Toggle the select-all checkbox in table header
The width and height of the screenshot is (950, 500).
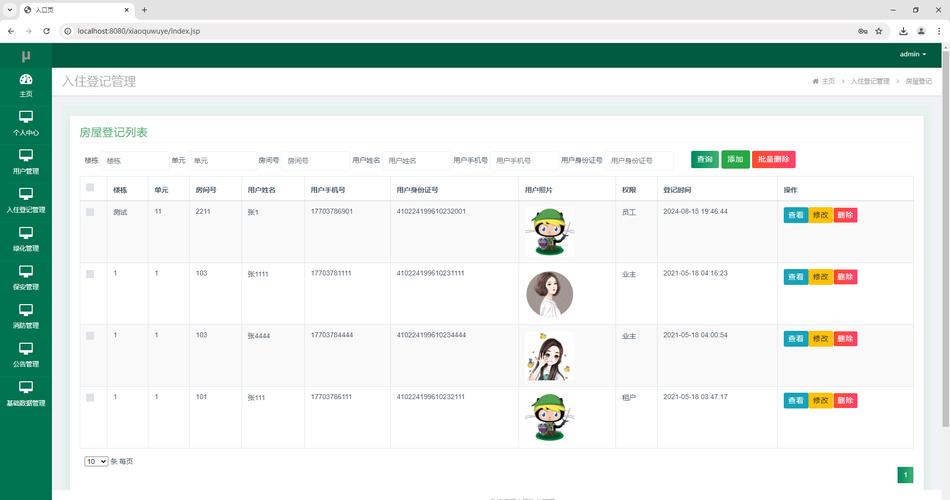(x=90, y=188)
